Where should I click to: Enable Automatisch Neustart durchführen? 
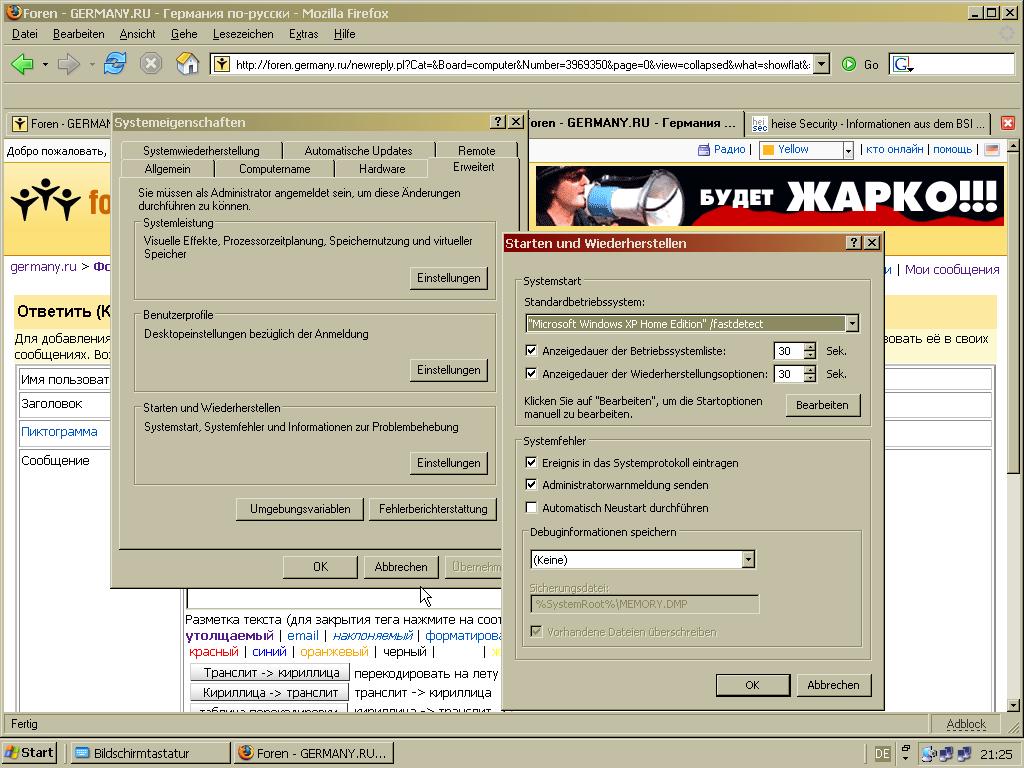[x=532, y=508]
